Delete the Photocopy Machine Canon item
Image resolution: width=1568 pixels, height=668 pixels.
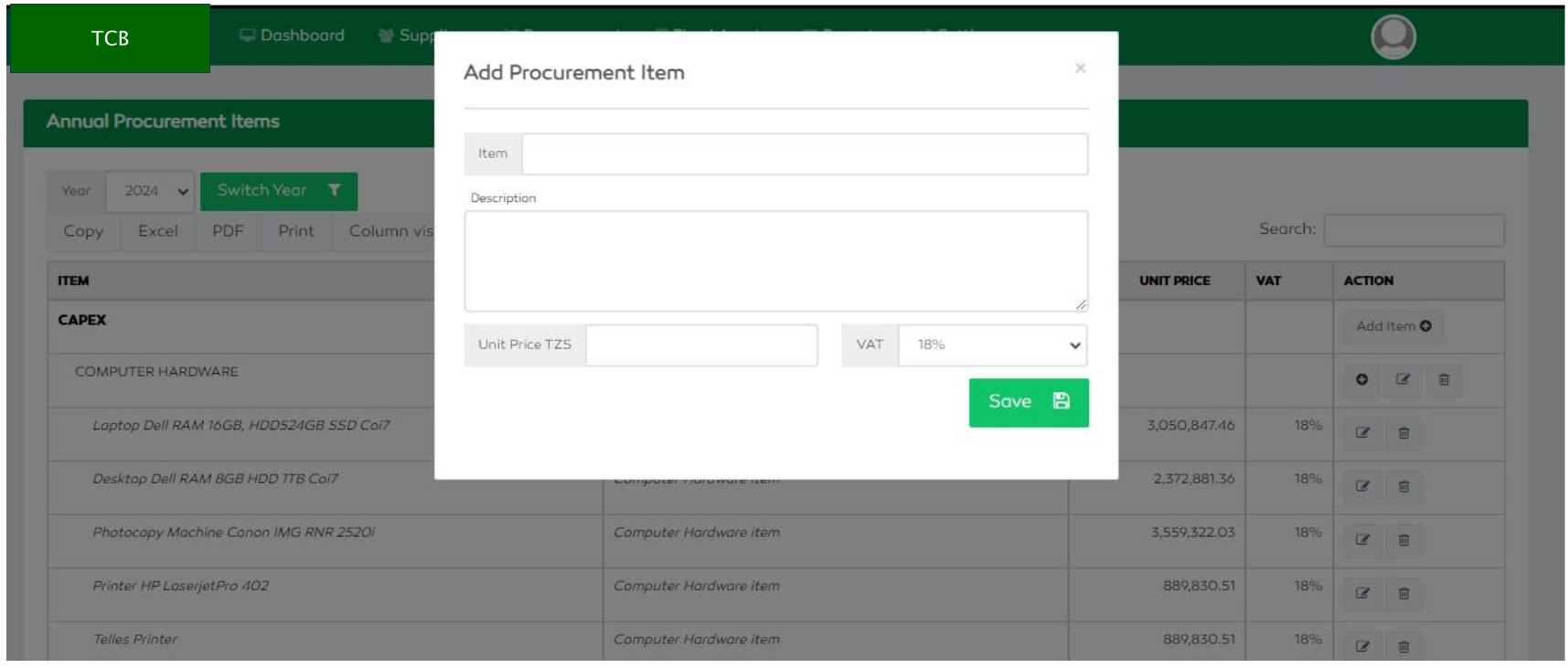(x=1403, y=540)
